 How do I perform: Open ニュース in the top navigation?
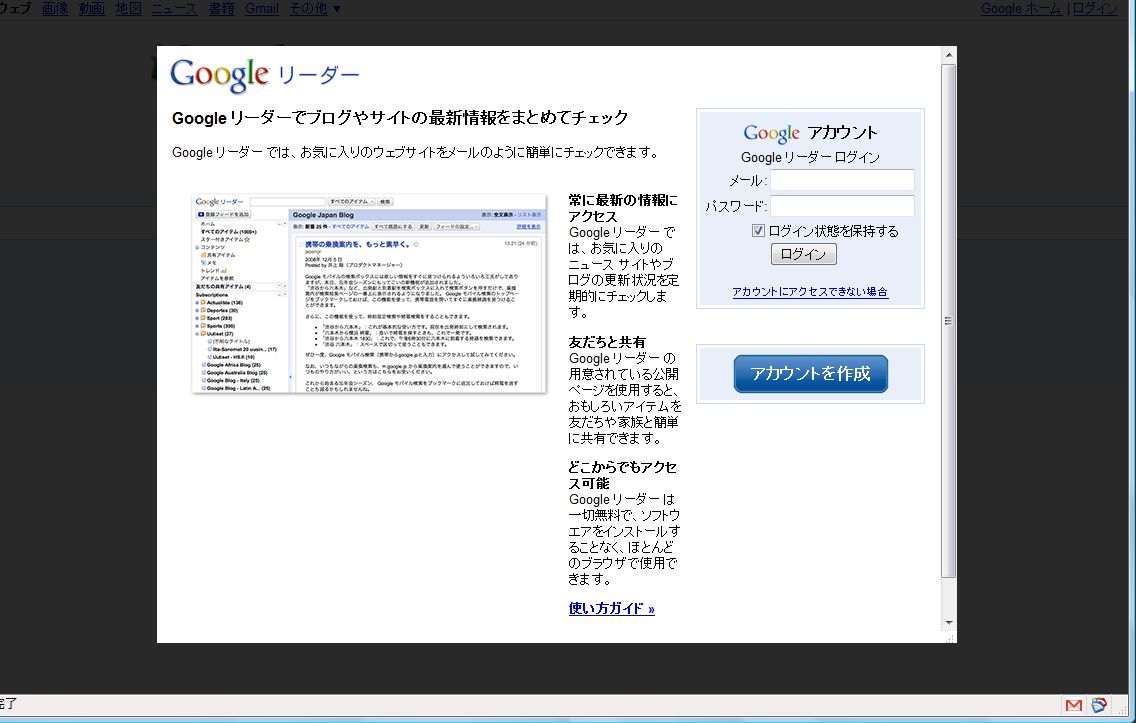click(174, 9)
